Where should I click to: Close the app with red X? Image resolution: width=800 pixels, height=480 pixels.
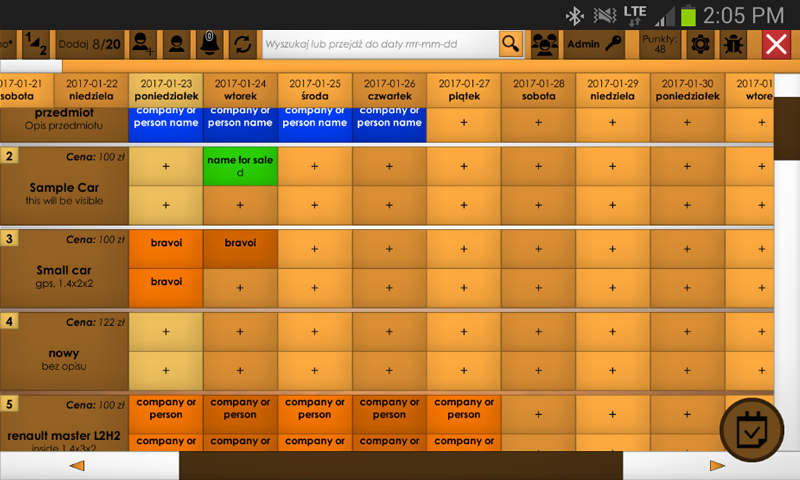pos(776,44)
